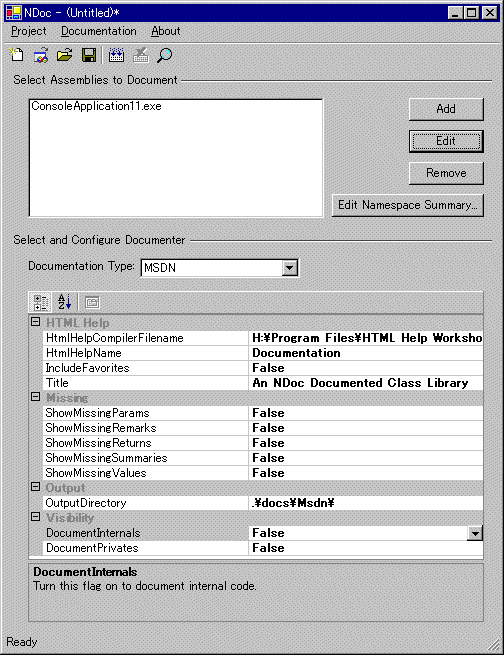Select the ShowMissingReturns property
504x655 pixels.
[x=146, y=443]
